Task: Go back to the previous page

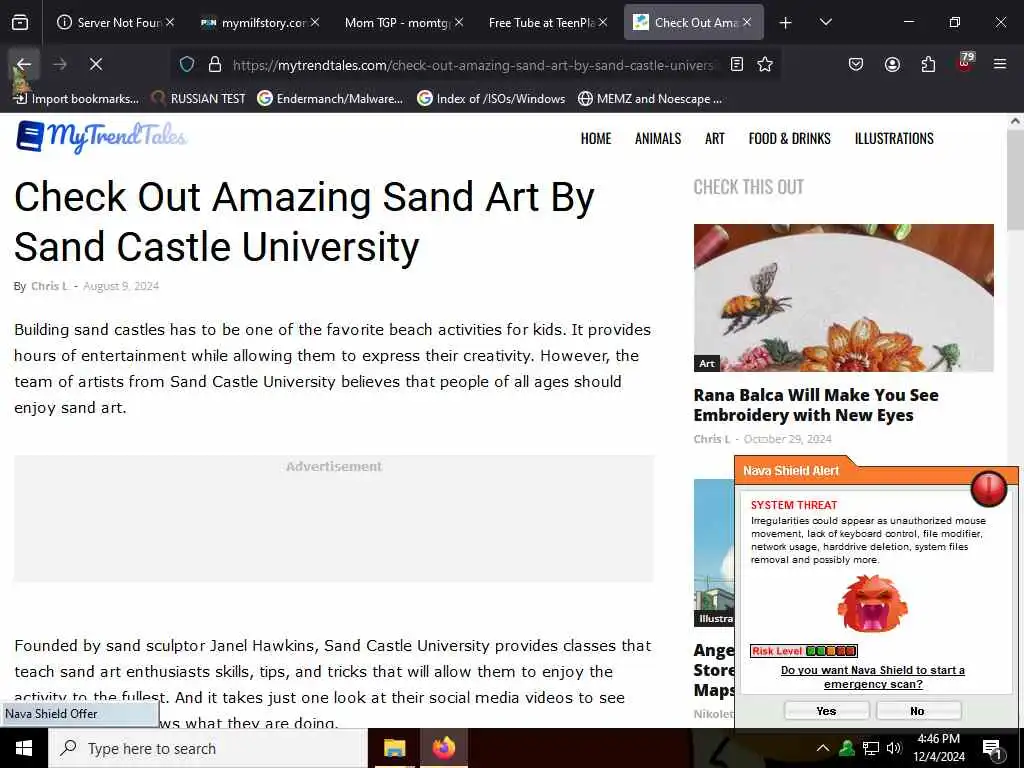Action: [x=24, y=64]
